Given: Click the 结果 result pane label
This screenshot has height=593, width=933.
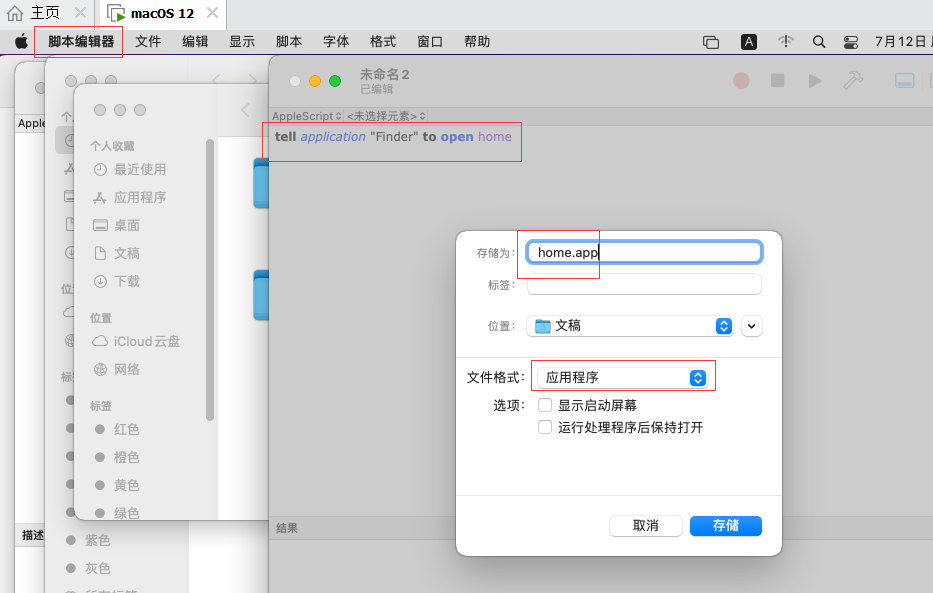Looking at the screenshot, I should click(287, 528).
